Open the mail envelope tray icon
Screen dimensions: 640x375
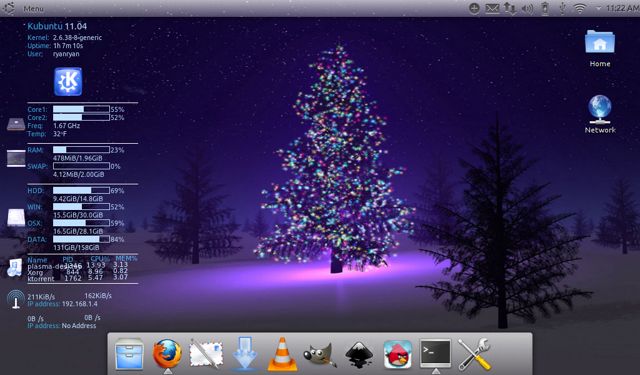tap(492, 8)
